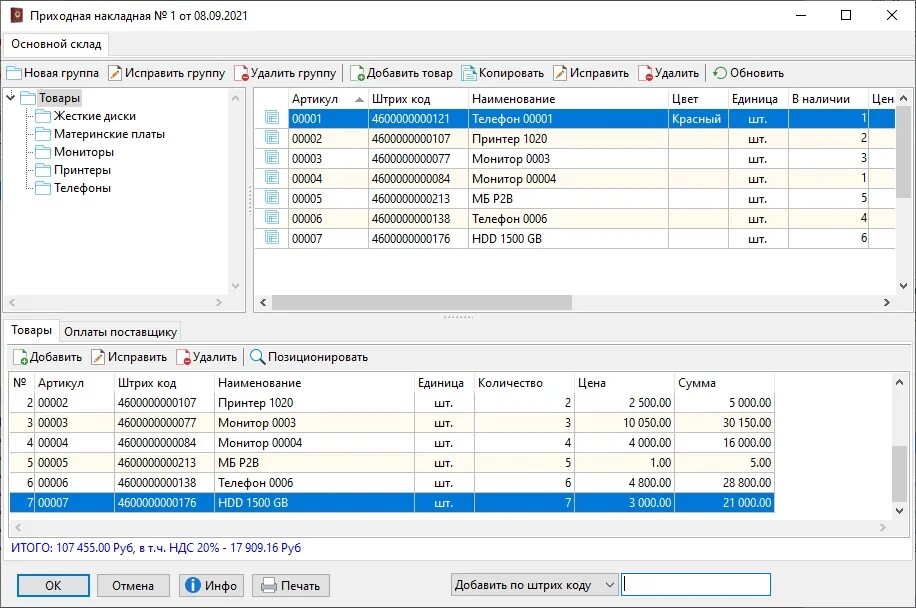
Task: Click Обновить refresh icon
Action: (x=720, y=73)
